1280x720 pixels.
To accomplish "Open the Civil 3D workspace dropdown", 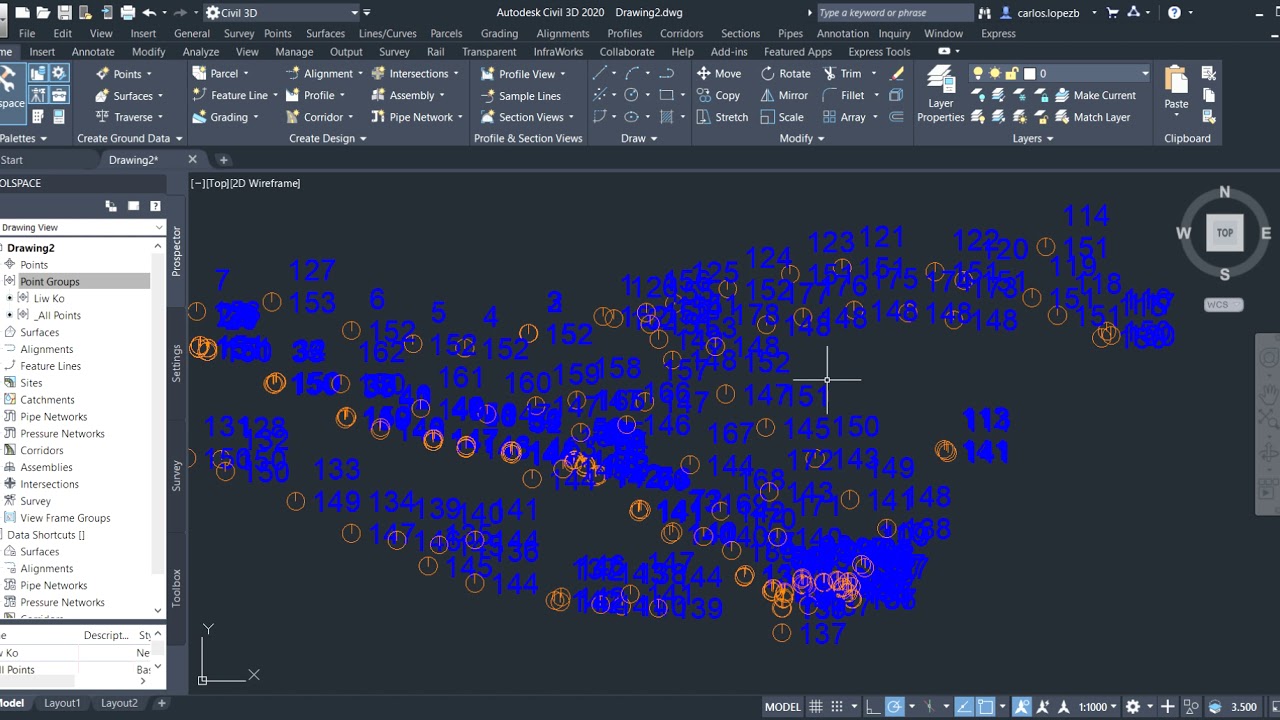I will pos(283,13).
